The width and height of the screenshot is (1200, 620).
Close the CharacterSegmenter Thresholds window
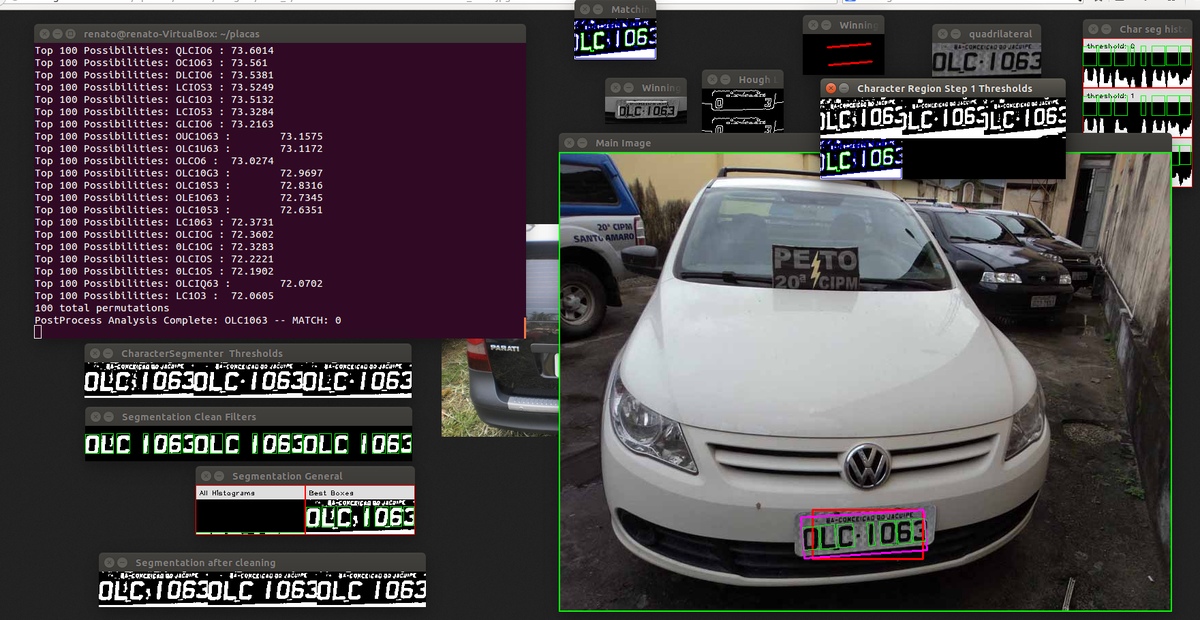(94, 353)
